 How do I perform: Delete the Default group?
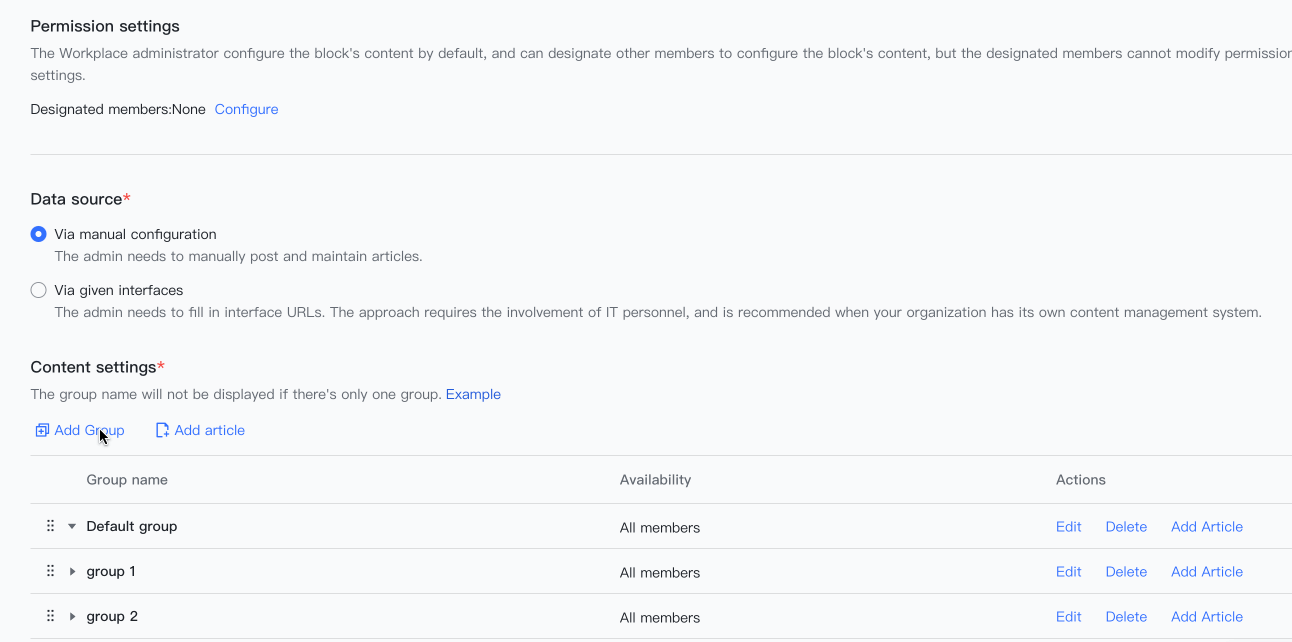[x=1126, y=525]
